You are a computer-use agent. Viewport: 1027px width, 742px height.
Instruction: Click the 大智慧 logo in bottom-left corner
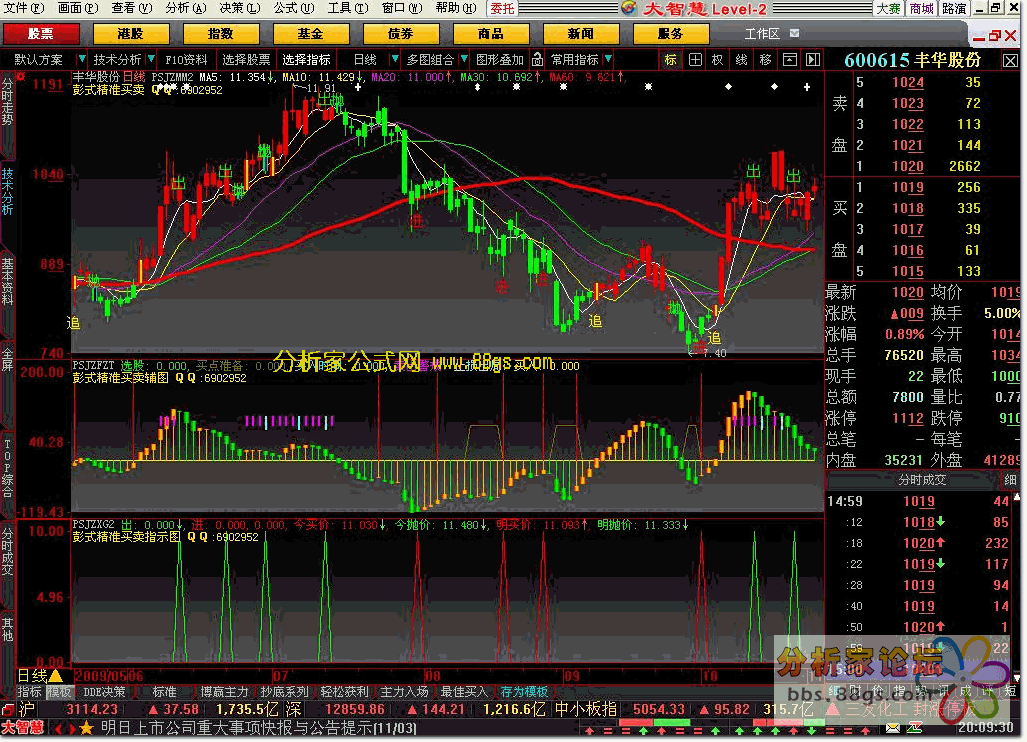tap(22, 728)
